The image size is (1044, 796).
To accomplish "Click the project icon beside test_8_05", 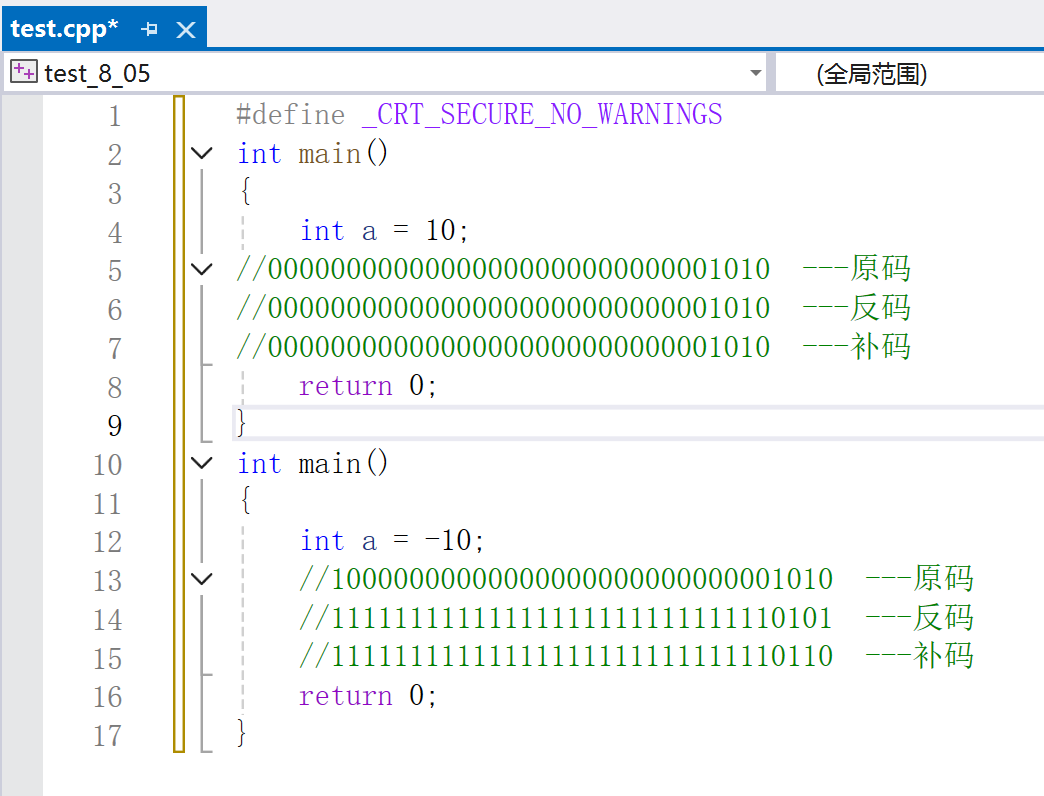I will pos(24,71).
